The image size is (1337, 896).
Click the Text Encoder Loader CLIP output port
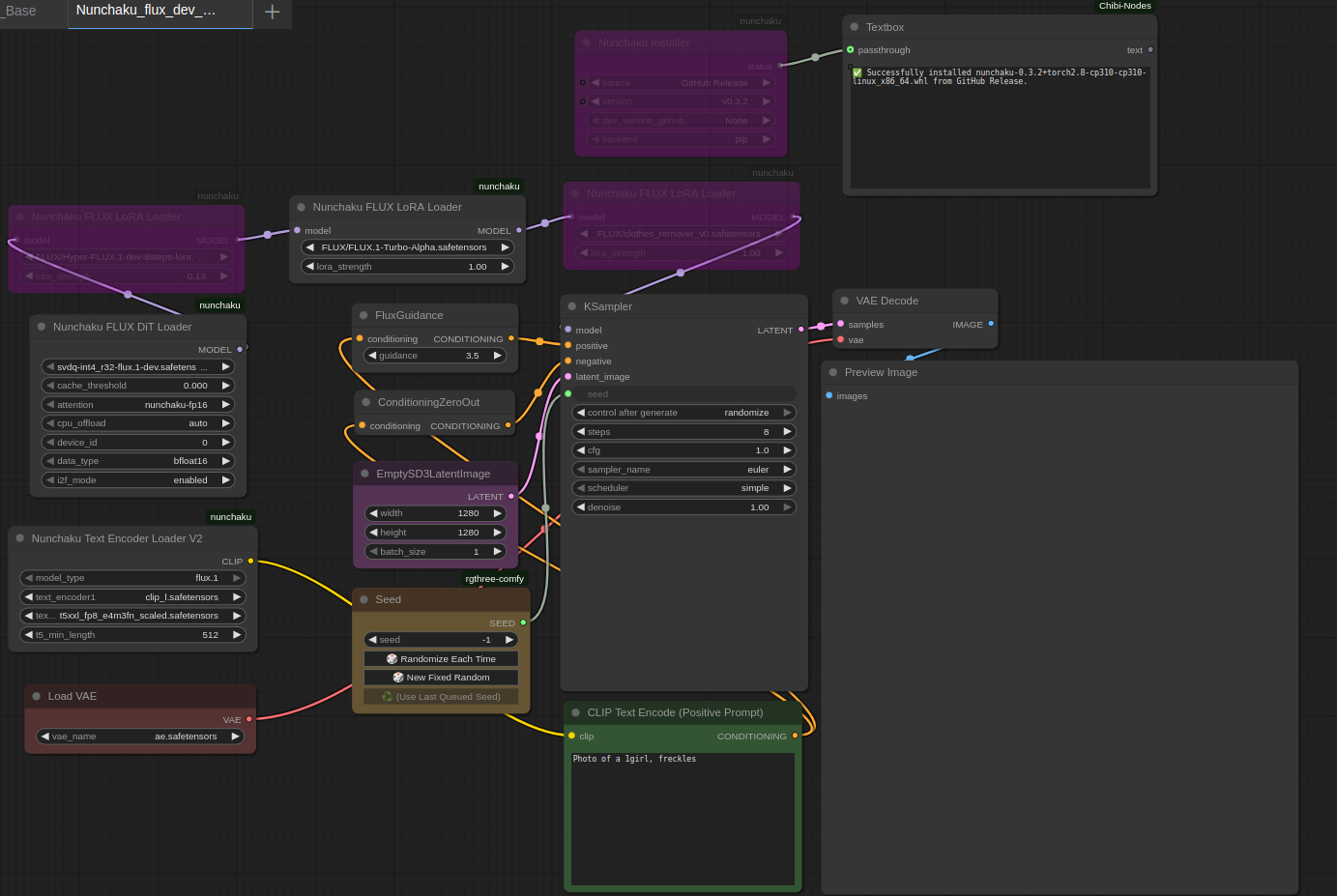(250, 561)
